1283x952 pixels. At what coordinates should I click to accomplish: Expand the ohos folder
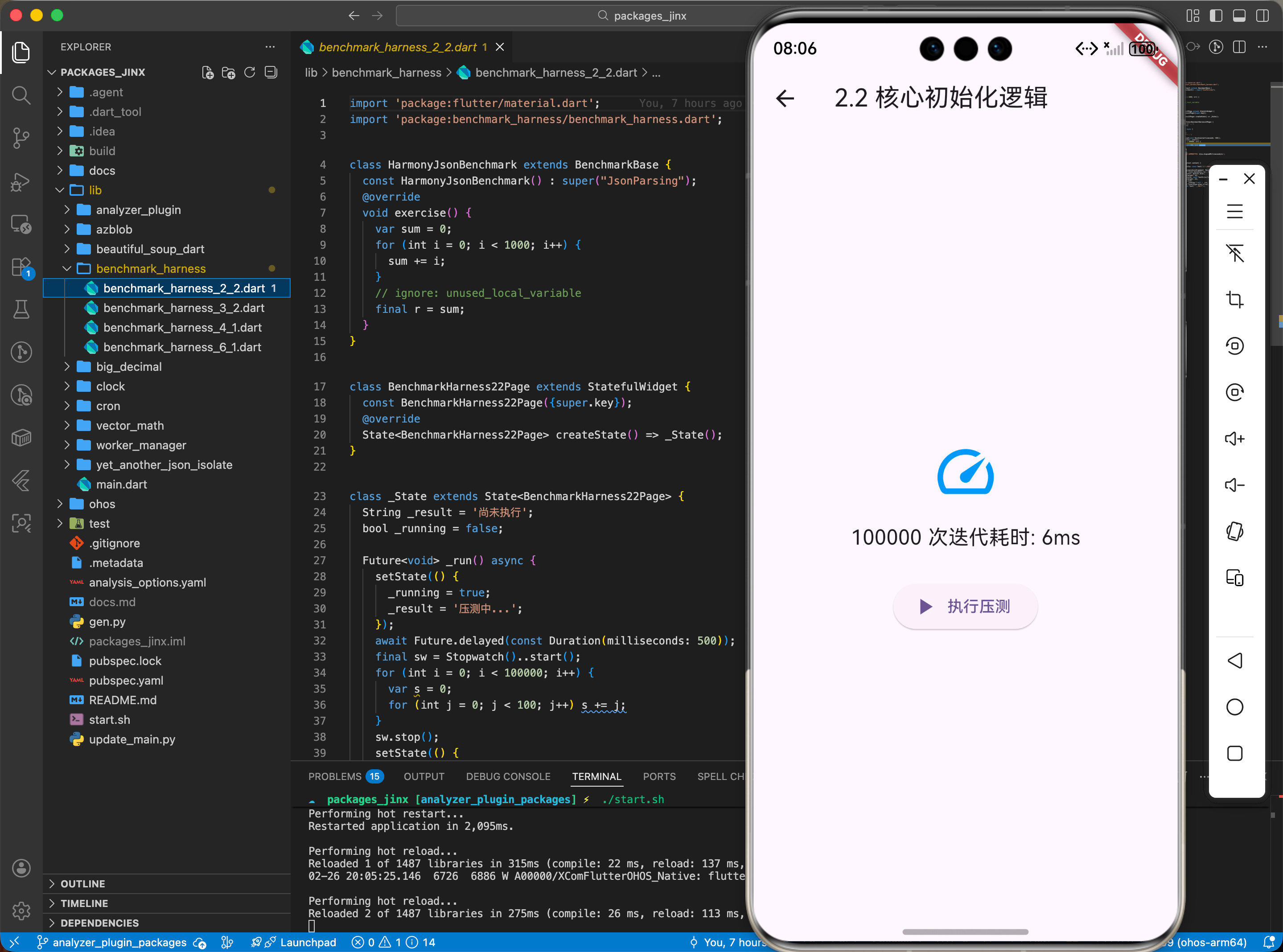click(102, 504)
